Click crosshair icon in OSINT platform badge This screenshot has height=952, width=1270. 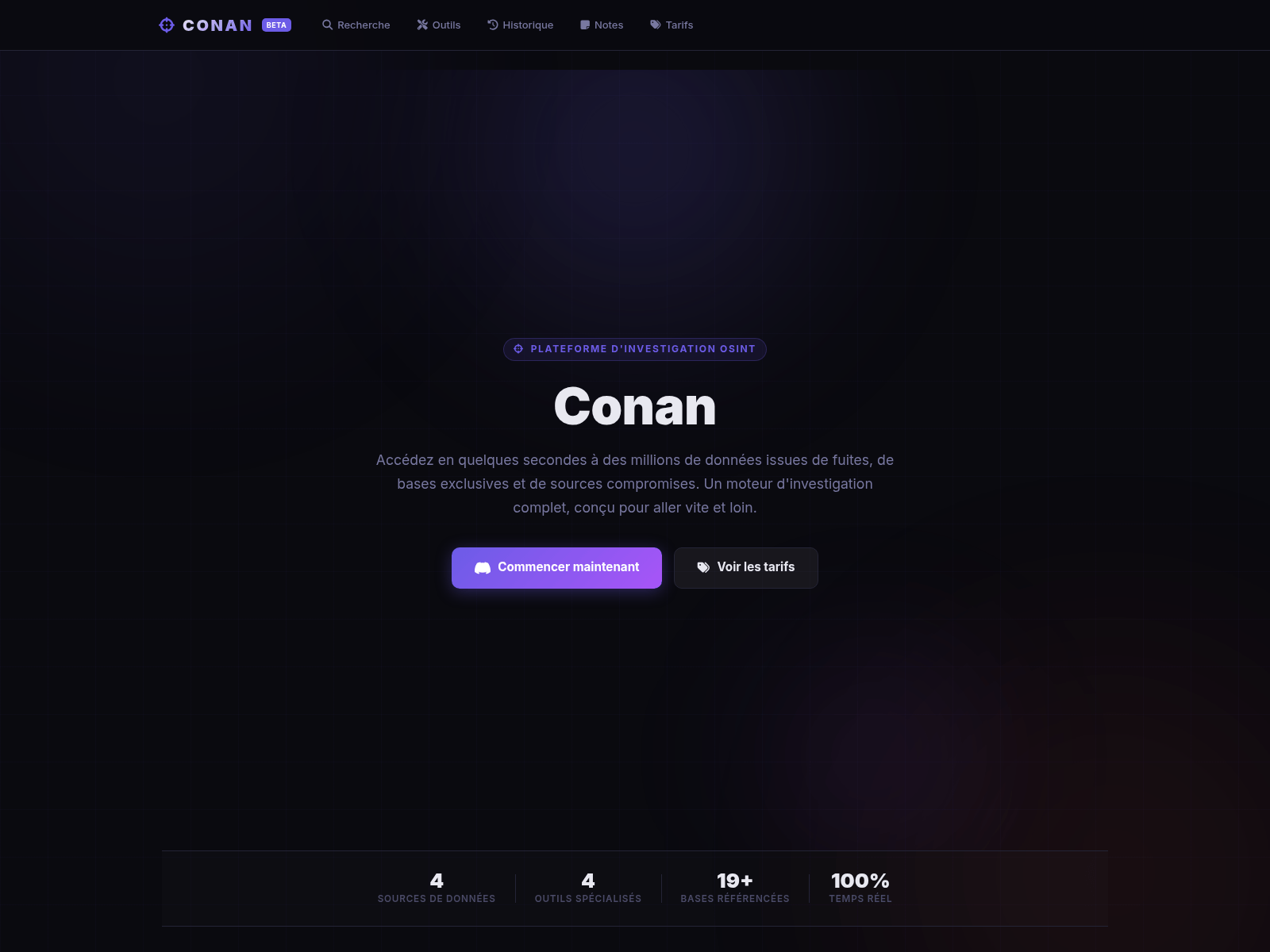518,349
